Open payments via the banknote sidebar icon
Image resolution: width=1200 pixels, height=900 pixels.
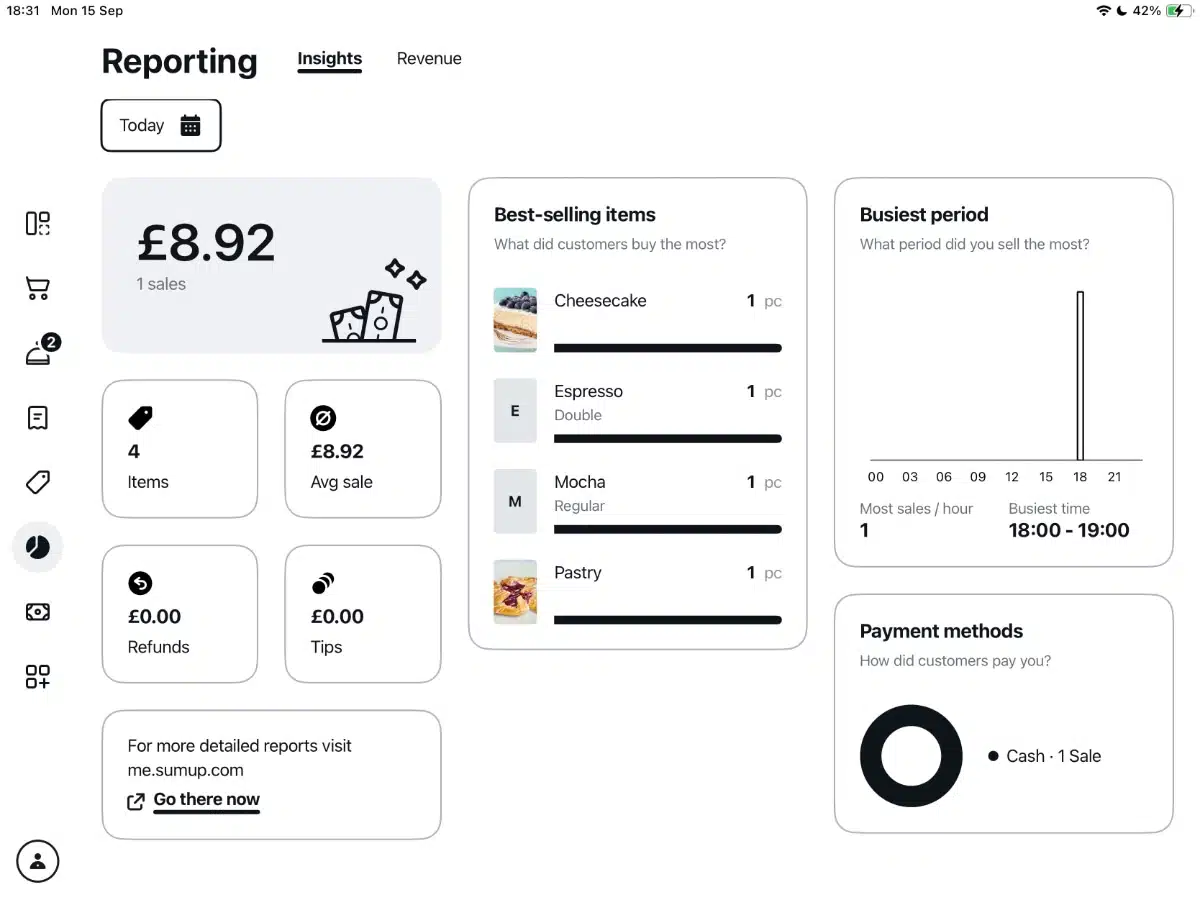(x=37, y=612)
